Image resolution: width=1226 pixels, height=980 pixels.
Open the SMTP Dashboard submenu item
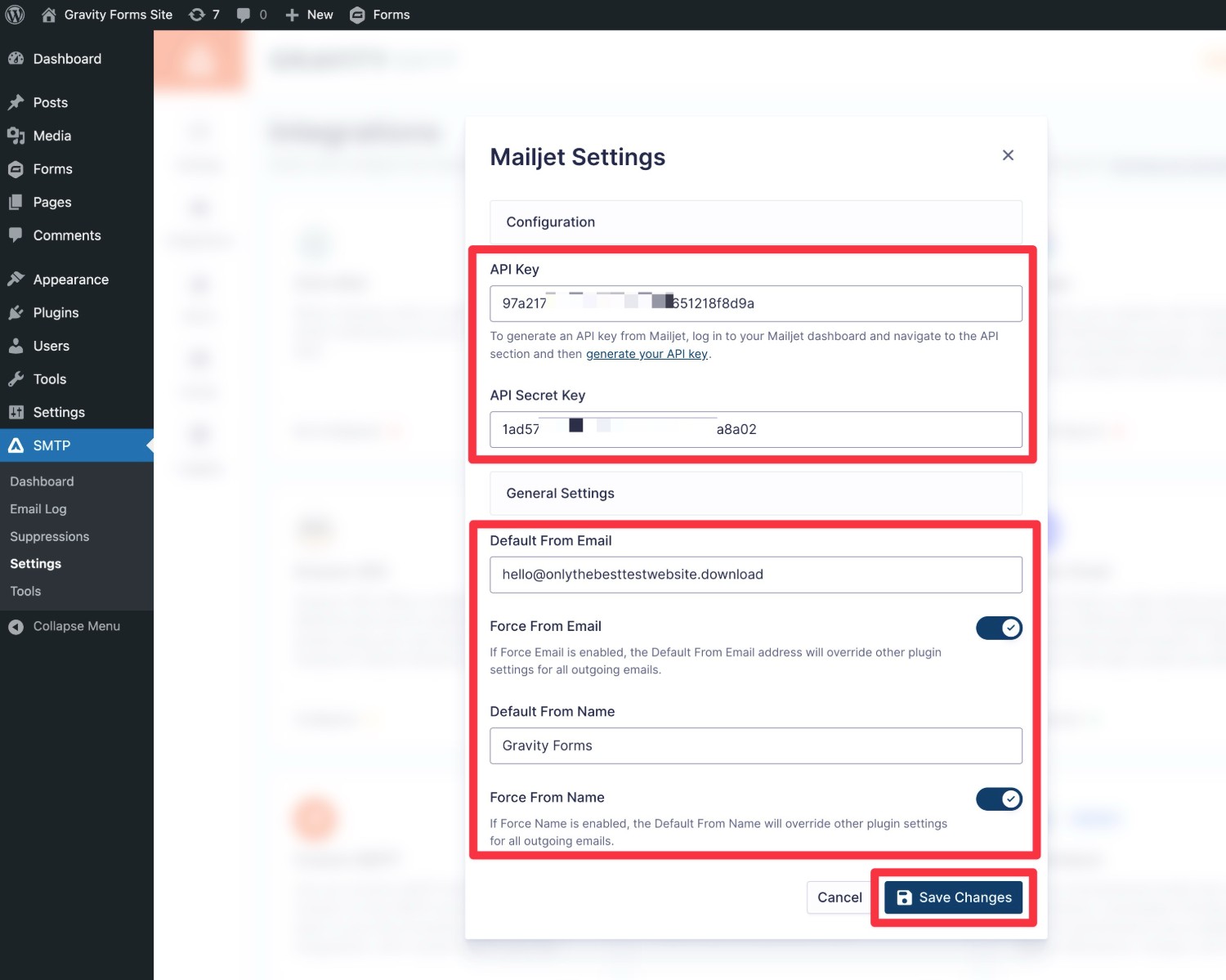[42, 481]
